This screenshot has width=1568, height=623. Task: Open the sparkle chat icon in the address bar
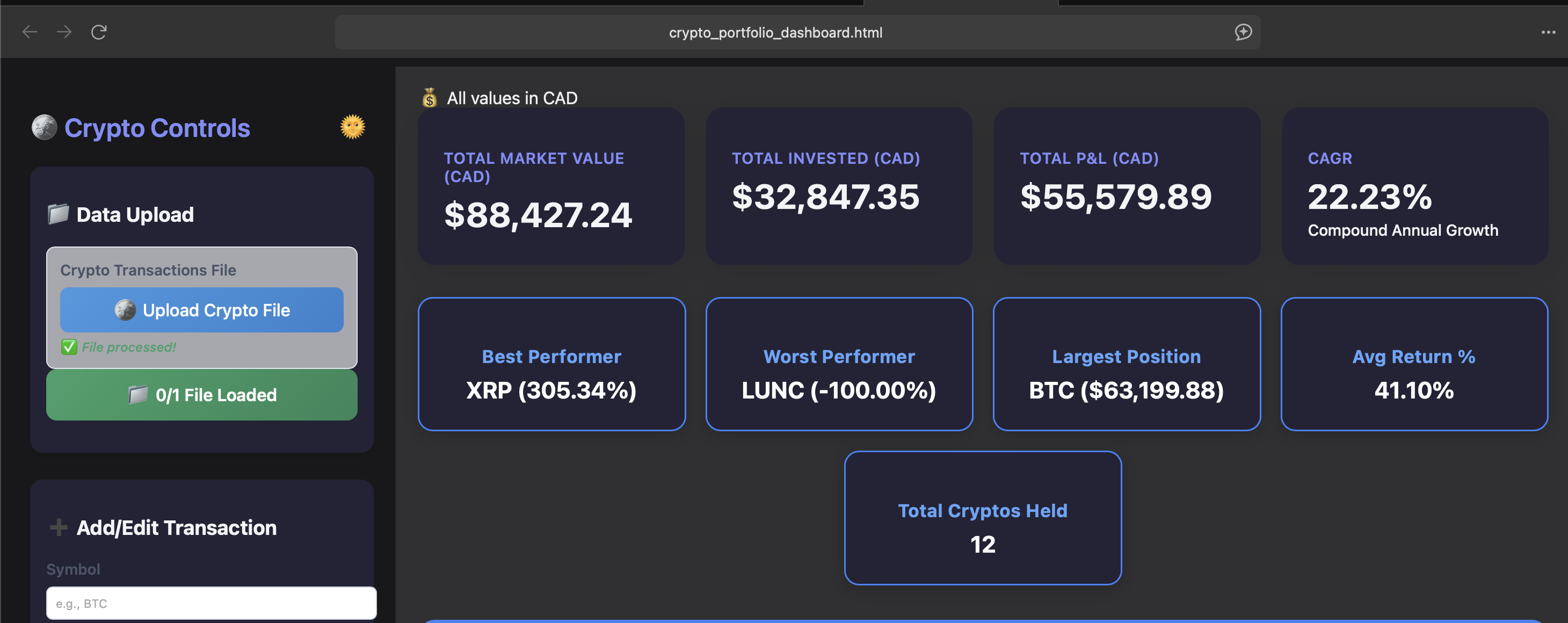[1244, 32]
